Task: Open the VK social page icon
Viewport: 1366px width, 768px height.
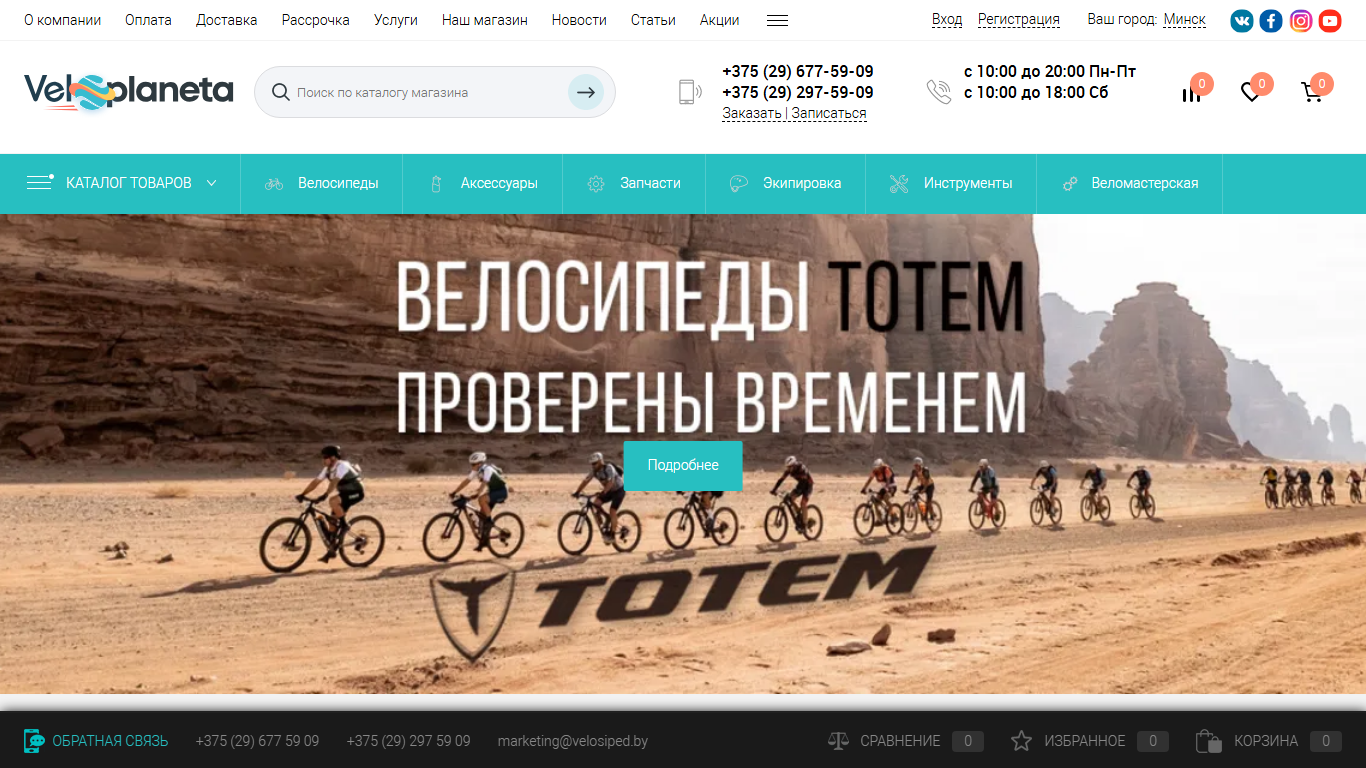Action: [x=1241, y=20]
